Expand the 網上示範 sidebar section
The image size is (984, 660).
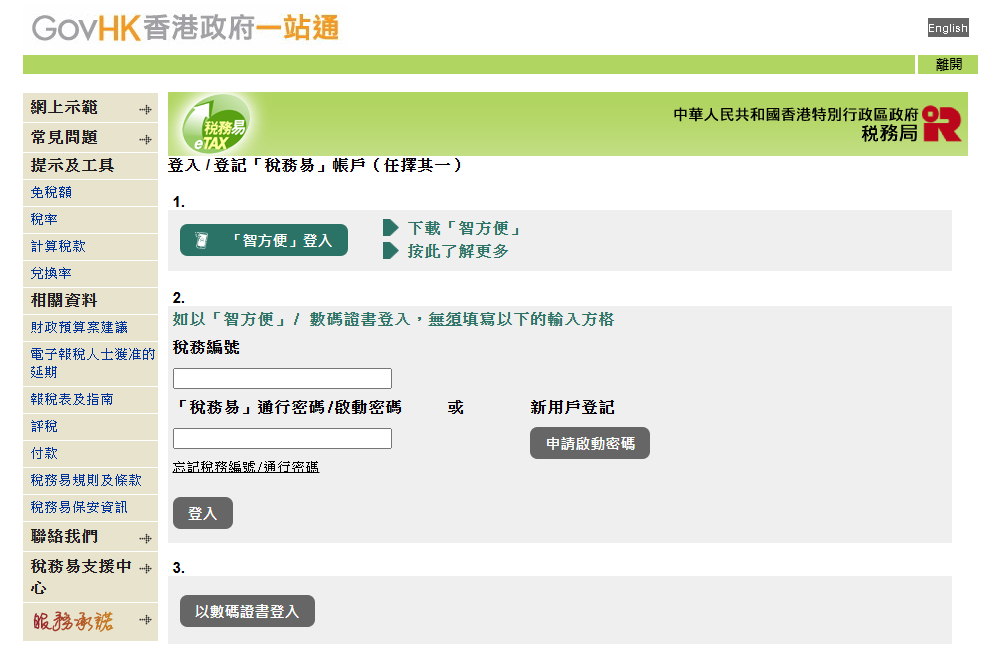tap(145, 109)
